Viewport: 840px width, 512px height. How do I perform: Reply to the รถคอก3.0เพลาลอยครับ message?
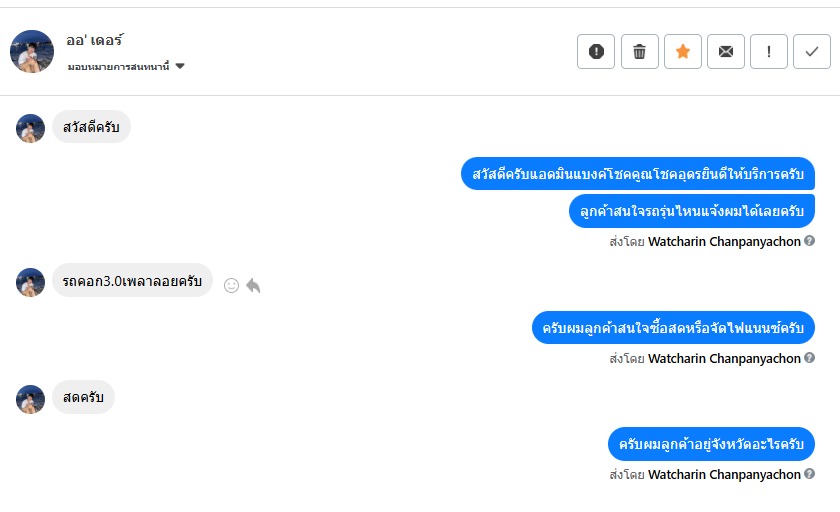[253, 285]
